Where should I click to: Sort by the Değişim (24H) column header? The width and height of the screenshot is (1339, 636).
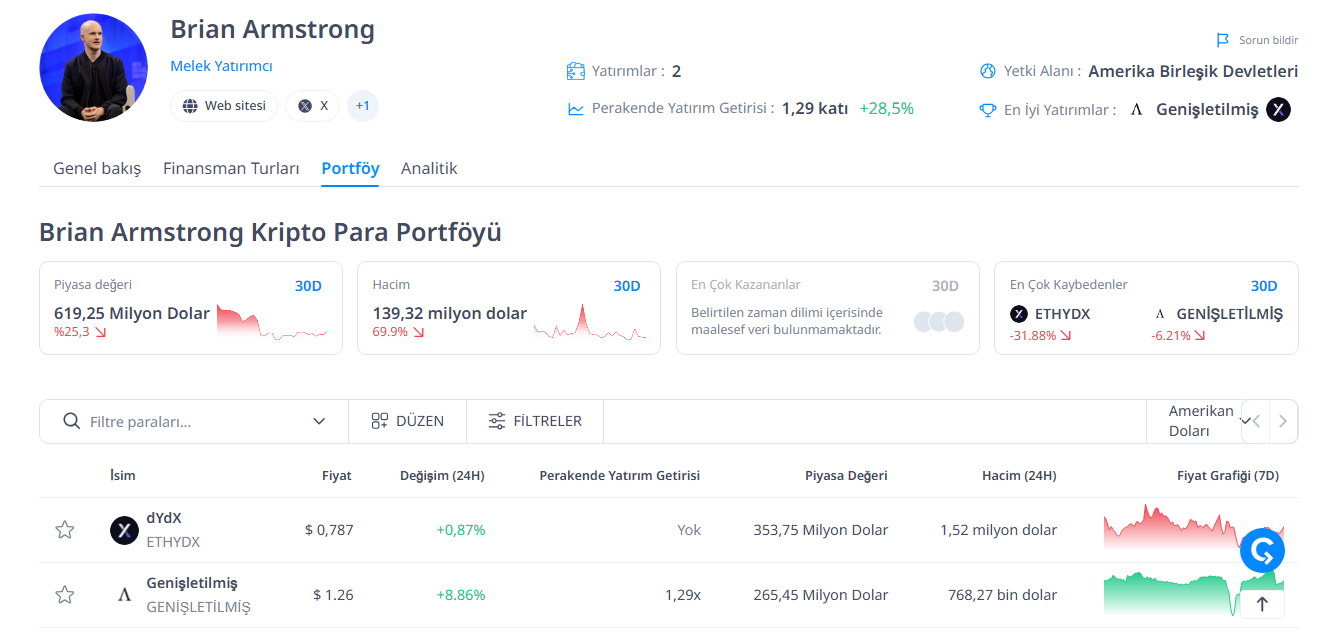(x=442, y=475)
